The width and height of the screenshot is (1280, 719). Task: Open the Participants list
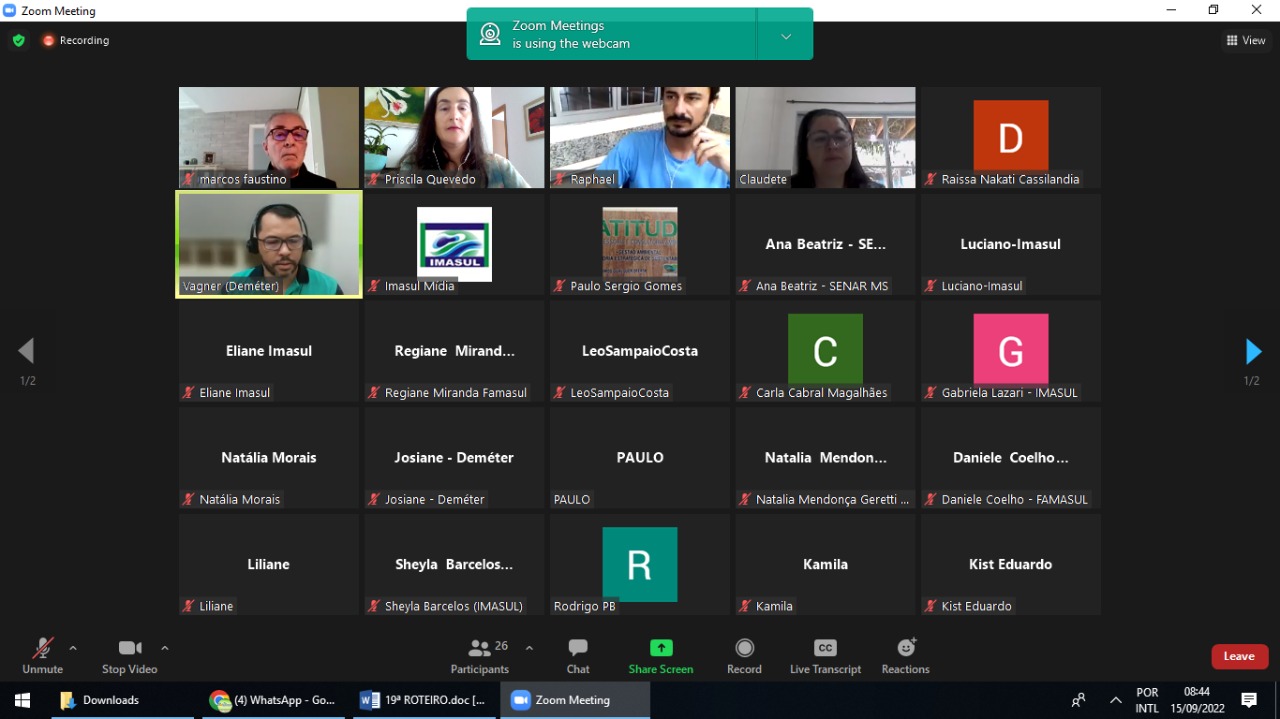480,655
